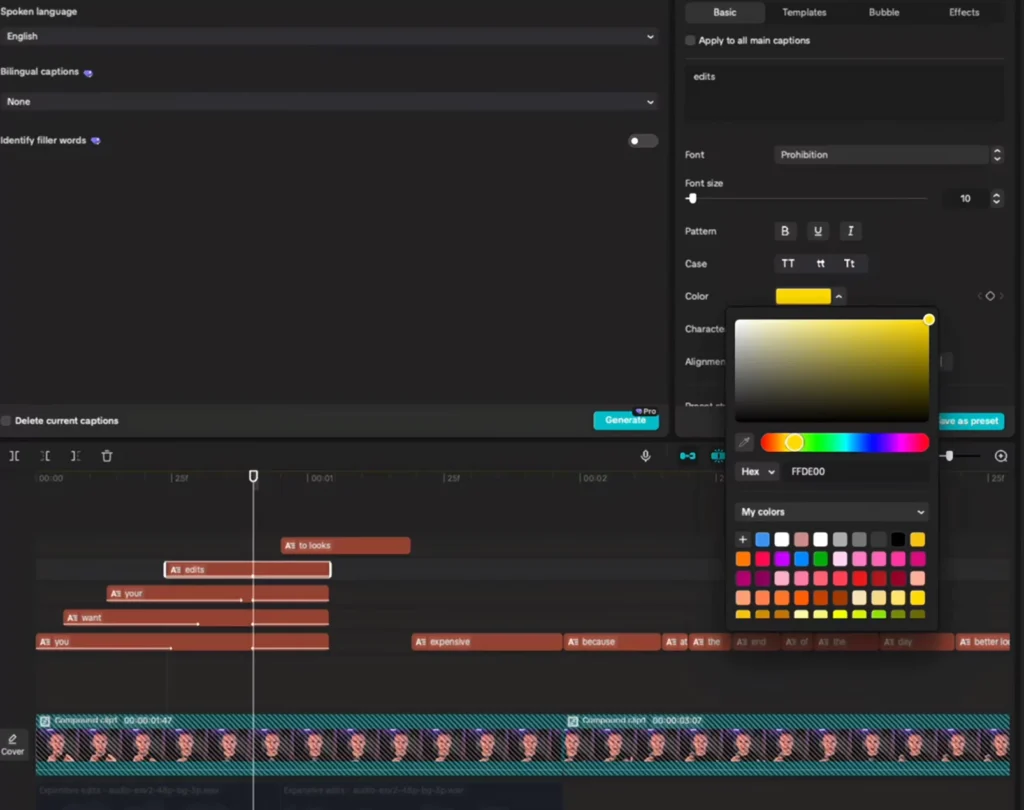
Task: Select the eyedropper color picker tool
Action: (744, 442)
